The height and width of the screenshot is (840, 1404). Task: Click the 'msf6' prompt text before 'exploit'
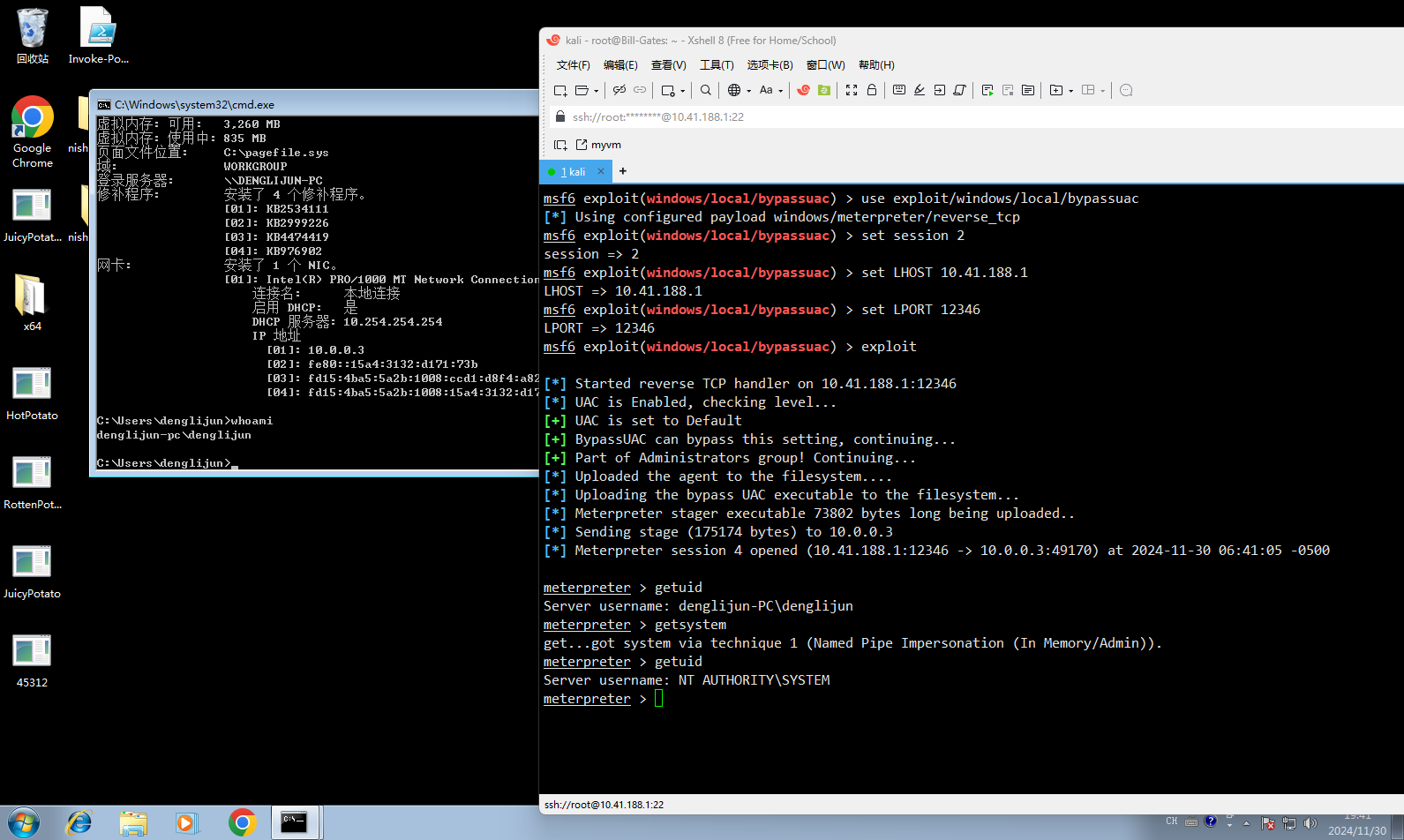coord(559,347)
